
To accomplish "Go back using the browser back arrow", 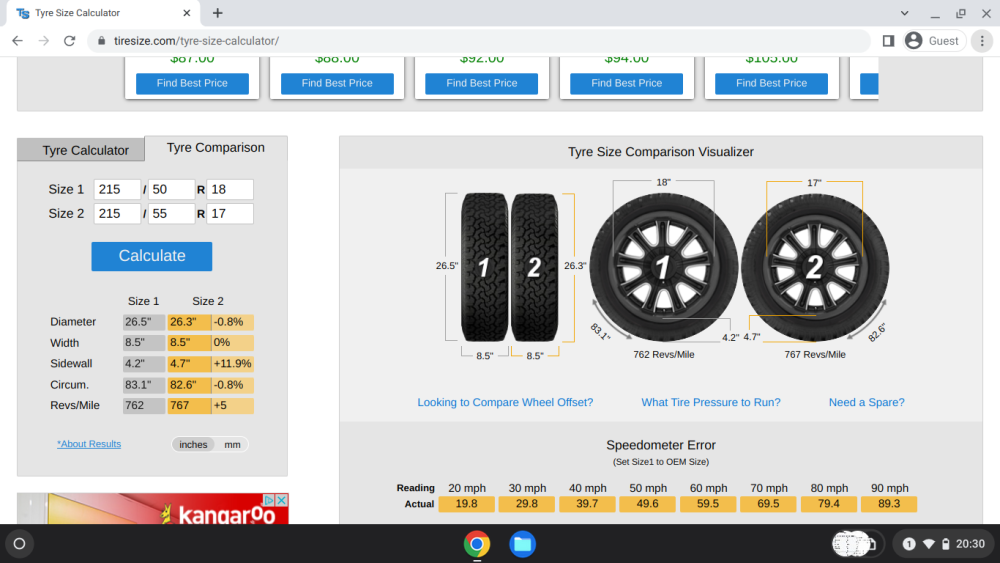I will coord(17,41).
